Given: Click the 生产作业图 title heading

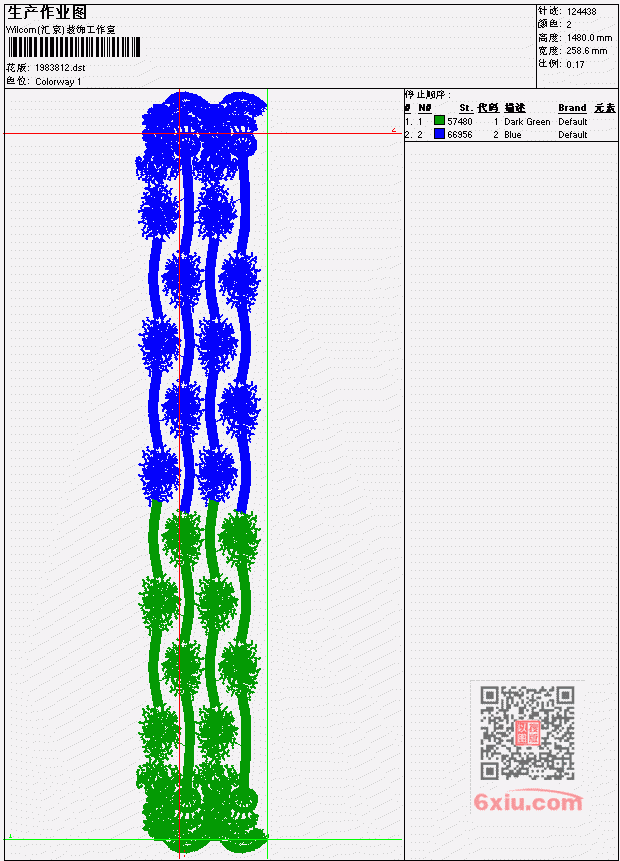Looking at the screenshot, I should click(47, 13).
